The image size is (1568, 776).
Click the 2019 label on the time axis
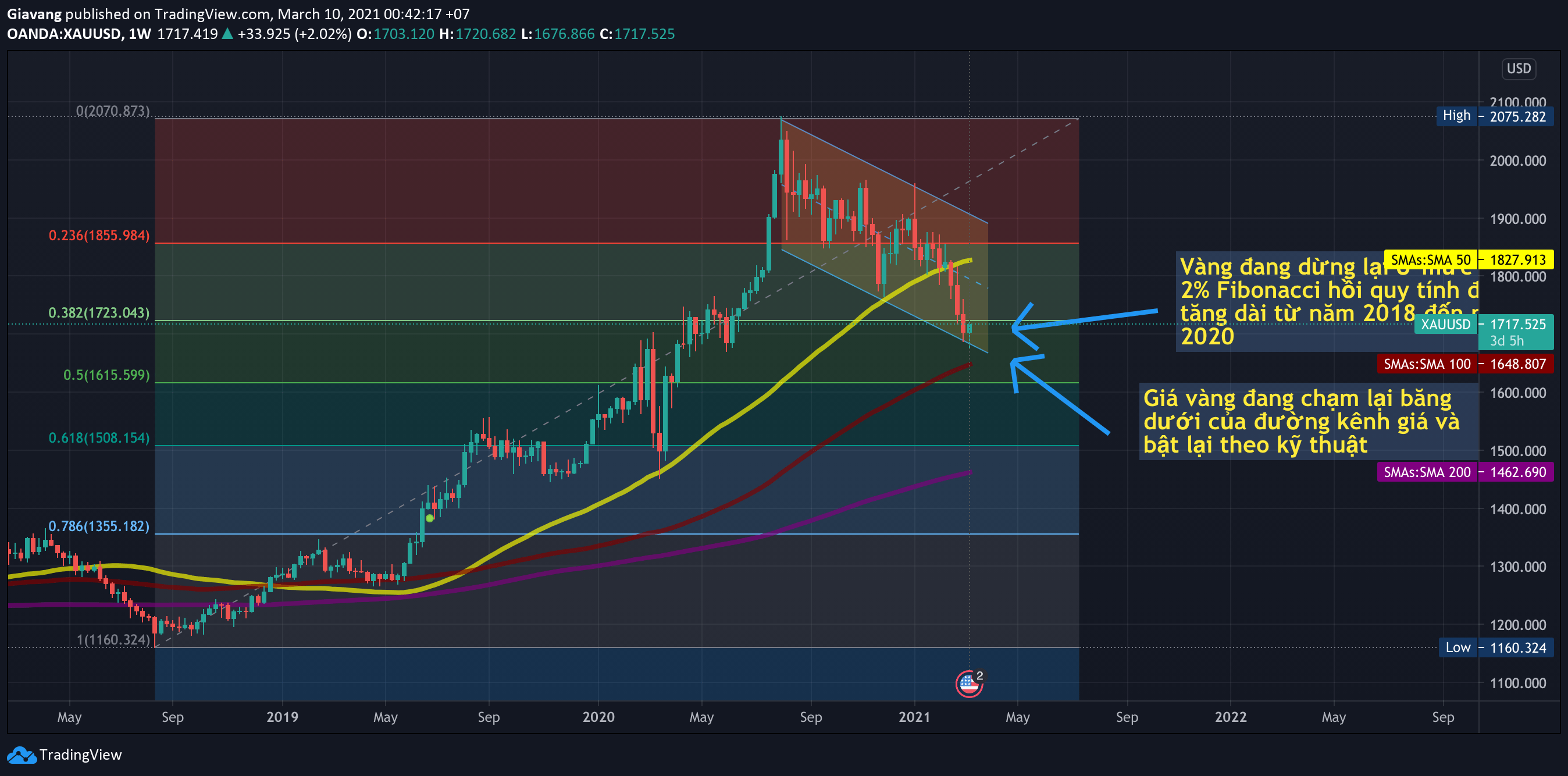tap(282, 717)
